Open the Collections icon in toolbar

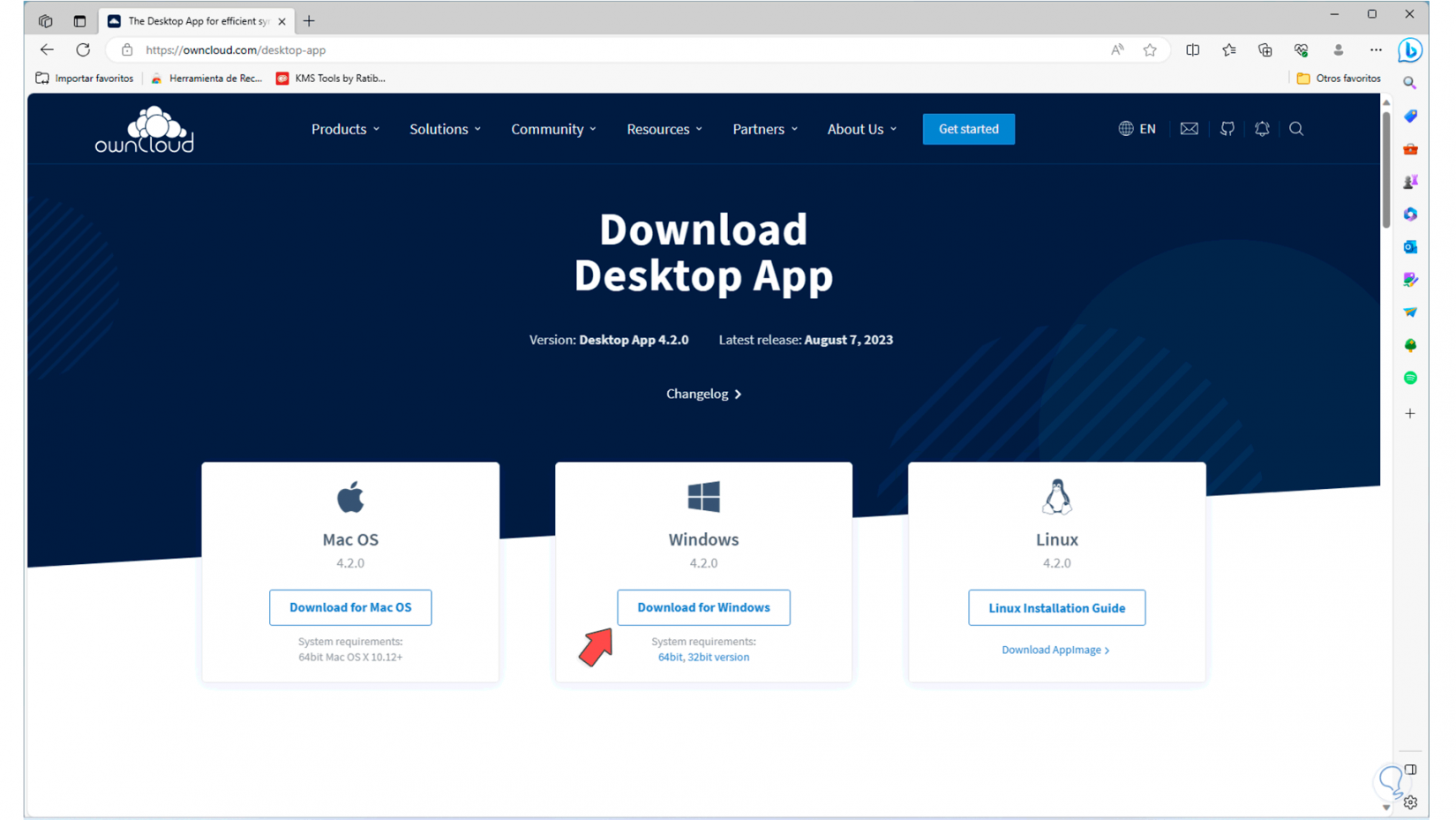click(1265, 50)
